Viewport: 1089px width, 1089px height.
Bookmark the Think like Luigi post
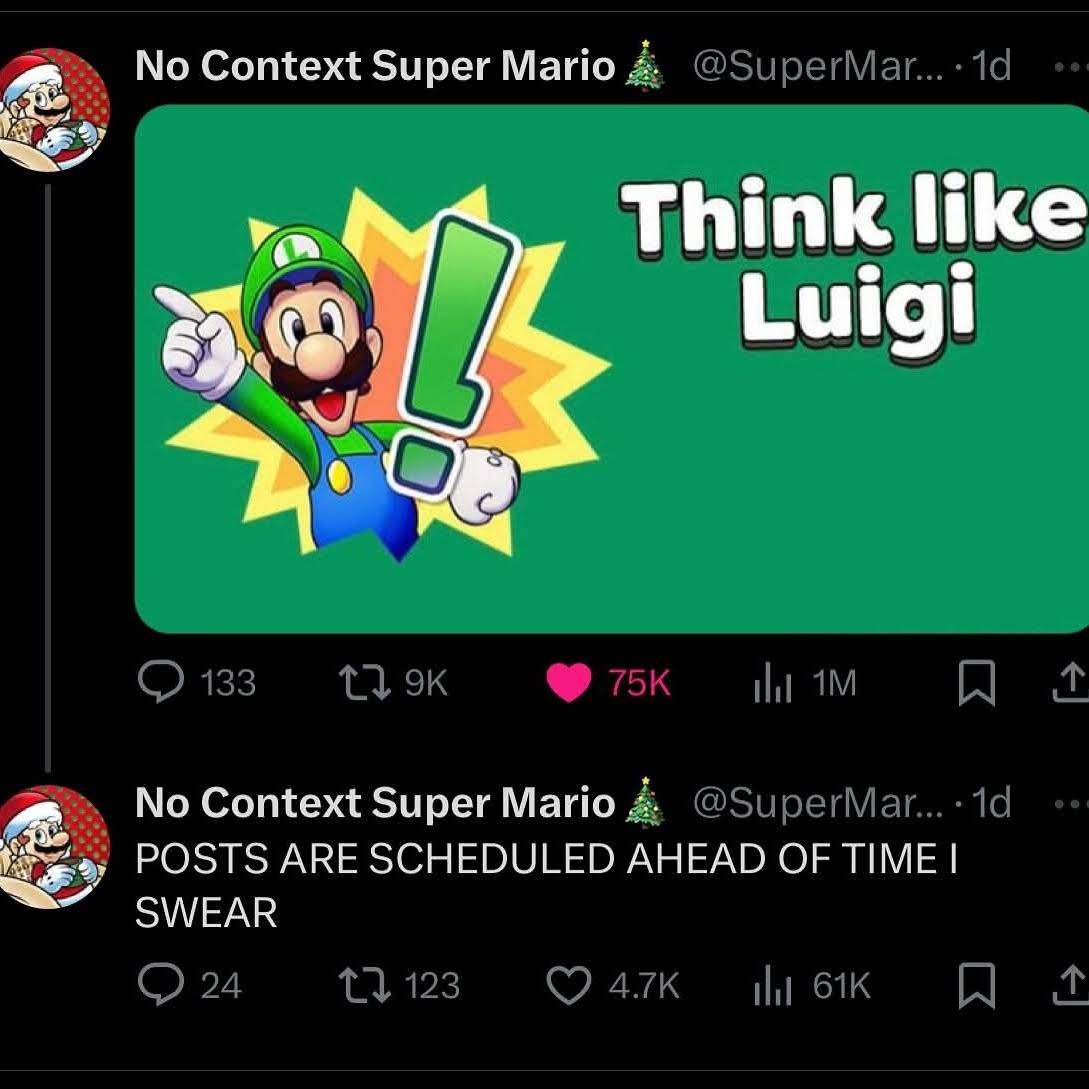[x=976, y=685]
